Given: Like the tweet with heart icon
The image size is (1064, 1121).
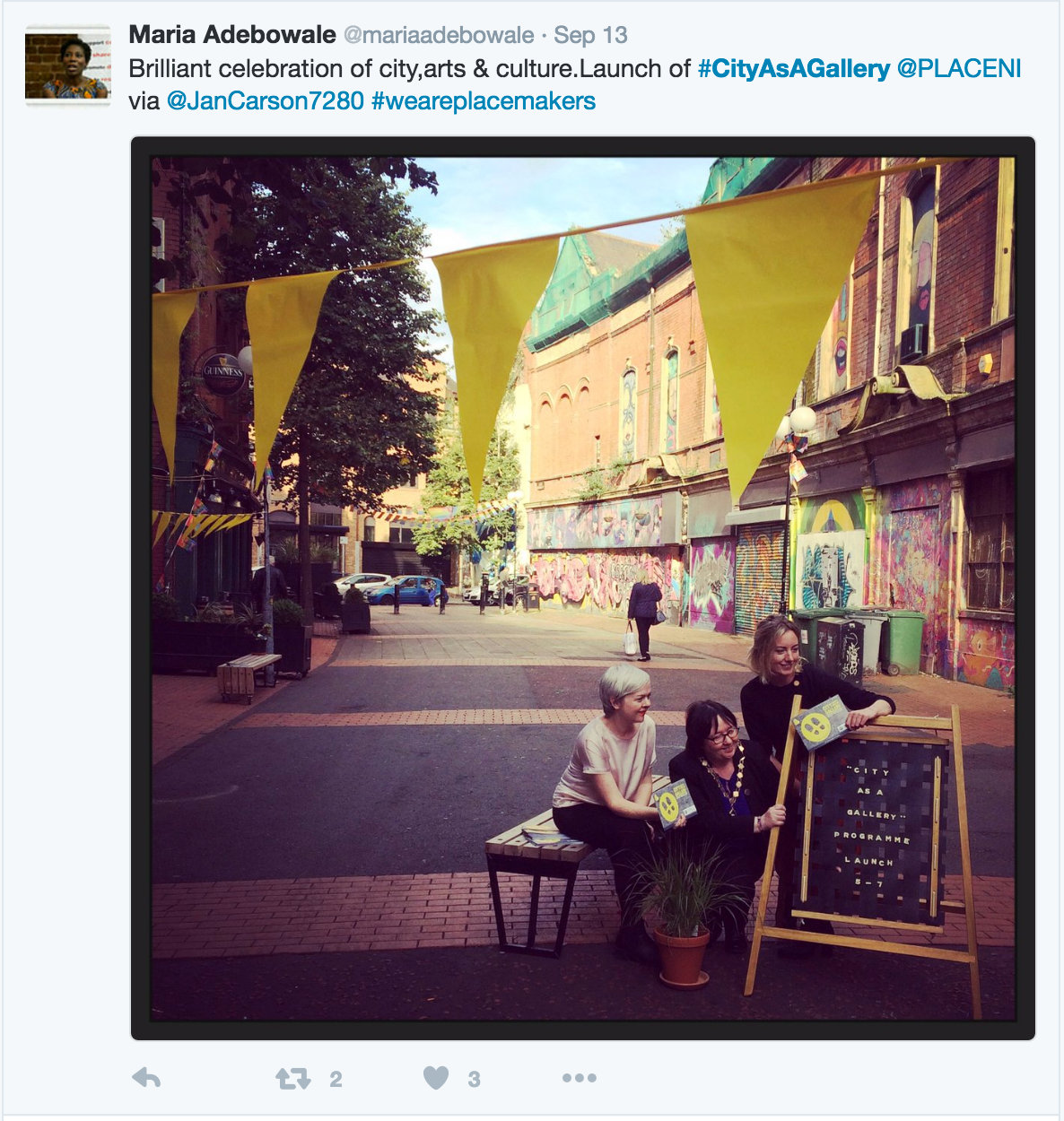Looking at the screenshot, I should click(436, 1078).
